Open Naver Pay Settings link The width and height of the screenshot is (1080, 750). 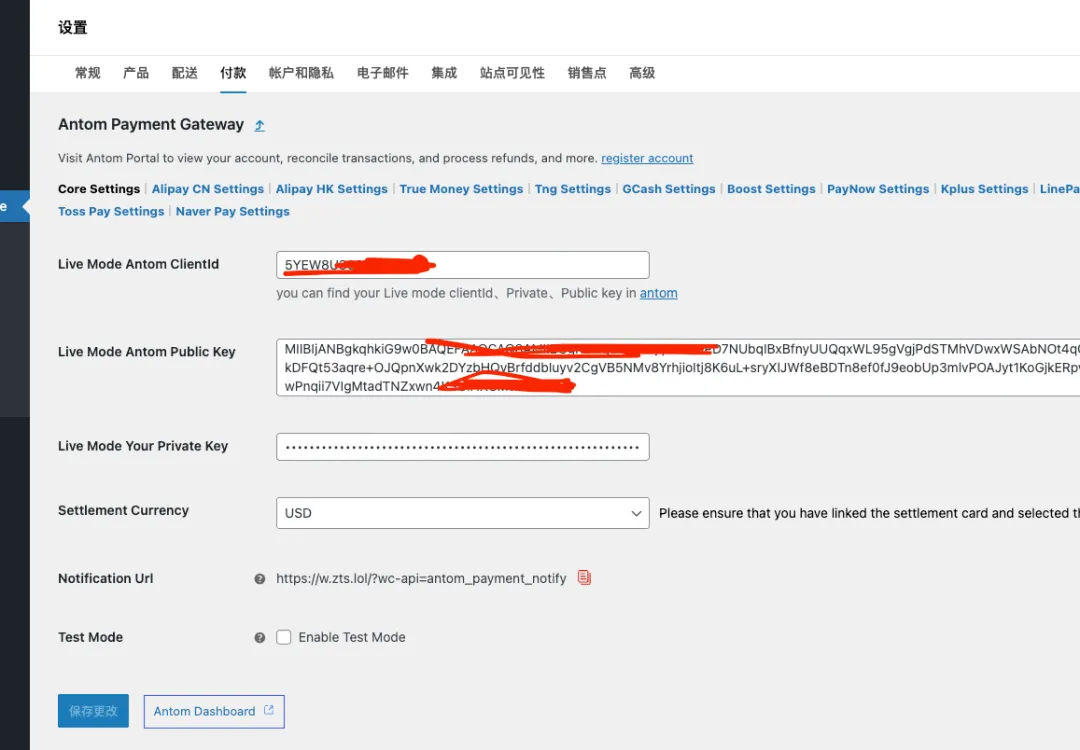(233, 211)
